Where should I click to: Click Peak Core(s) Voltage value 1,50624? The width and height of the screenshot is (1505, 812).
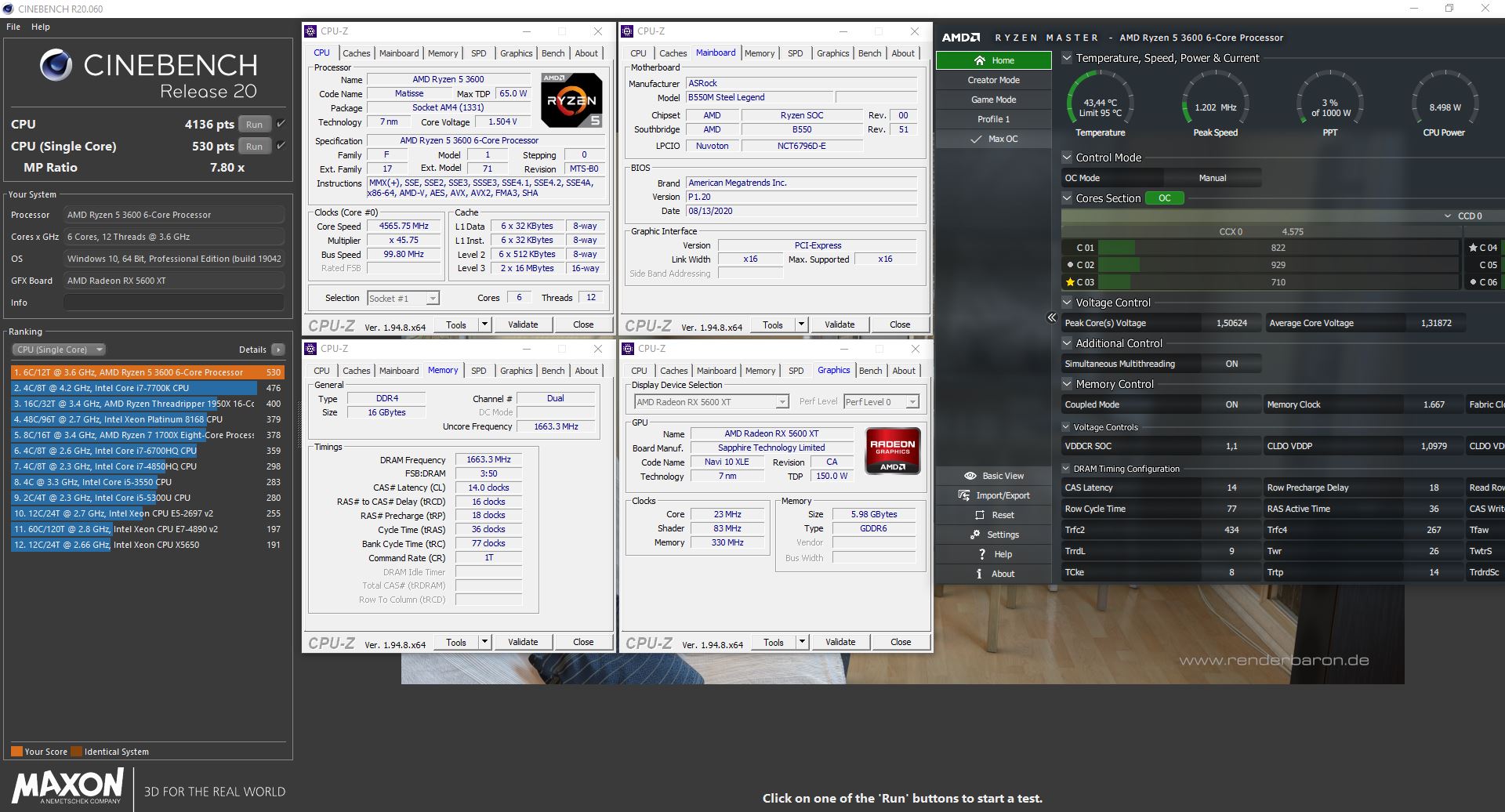pyautogui.click(x=1231, y=323)
